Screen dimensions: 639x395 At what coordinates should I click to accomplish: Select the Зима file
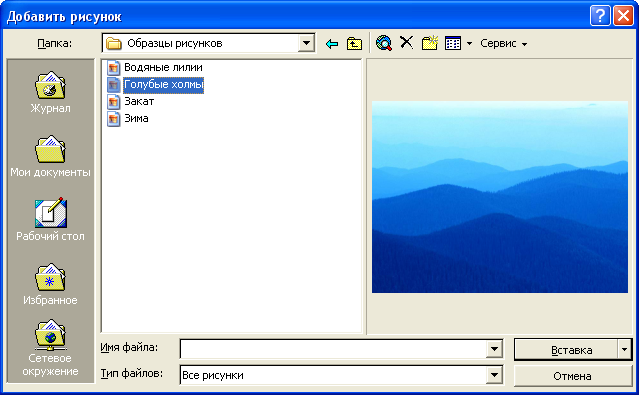[x=136, y=119]
